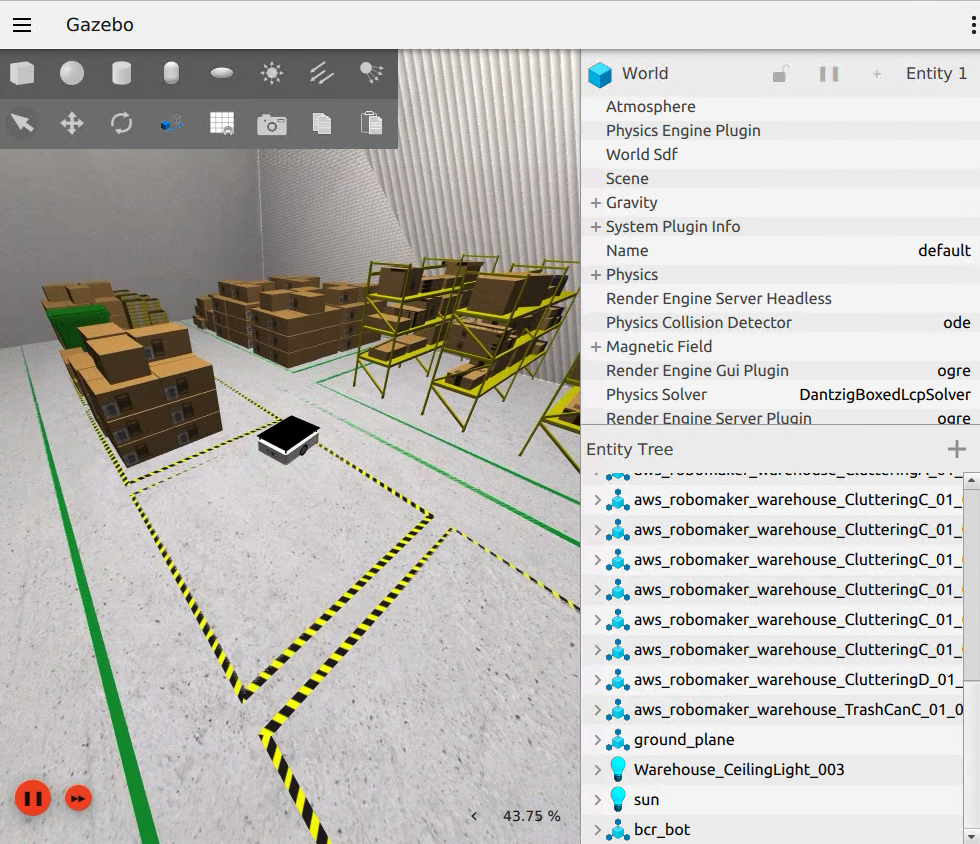Expand the bcr_bot entity
Viewport: 980px width, 844px height.
pyautogui.click(x=597, y=830)
